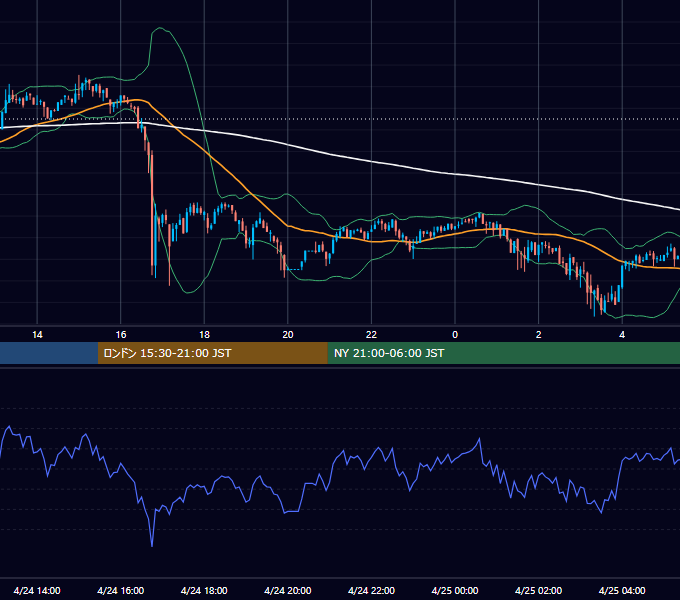The width and height of the screenshot is (680, 600).
Task: Click the upper Bollinger band peak after 16:00
Action: 160,28
